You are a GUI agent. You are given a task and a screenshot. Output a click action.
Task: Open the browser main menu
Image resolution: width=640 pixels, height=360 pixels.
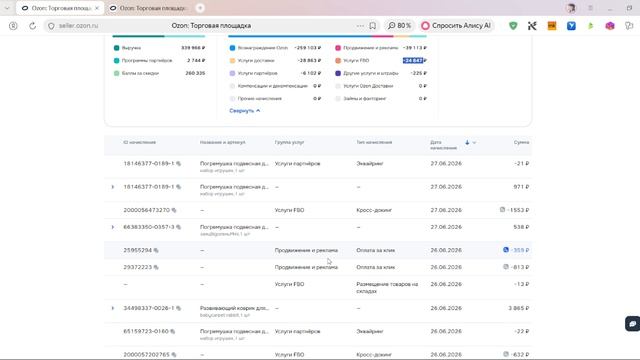point(591,8)
